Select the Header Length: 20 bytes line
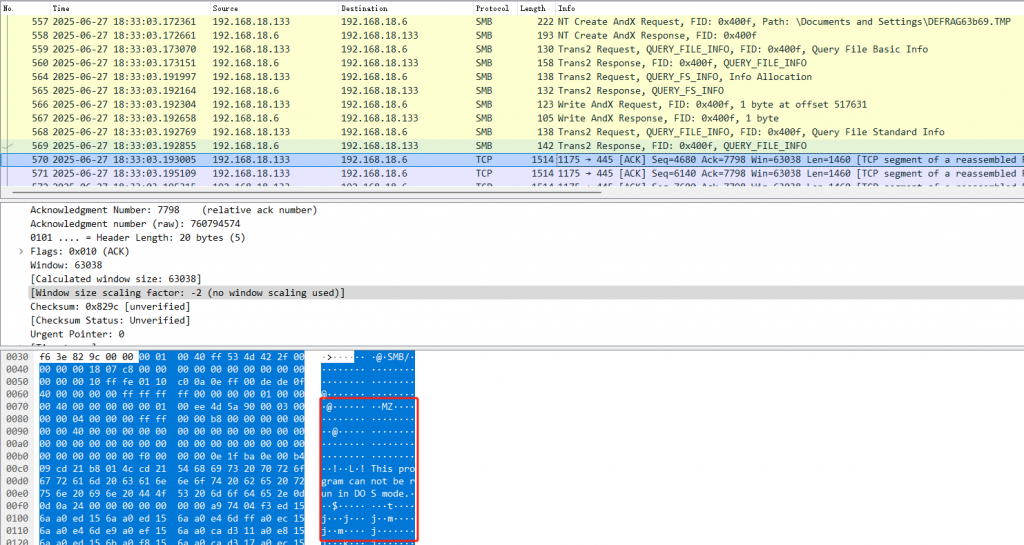Image resolution: width=1024 pixels, height=545 pixels. [130, 237]
